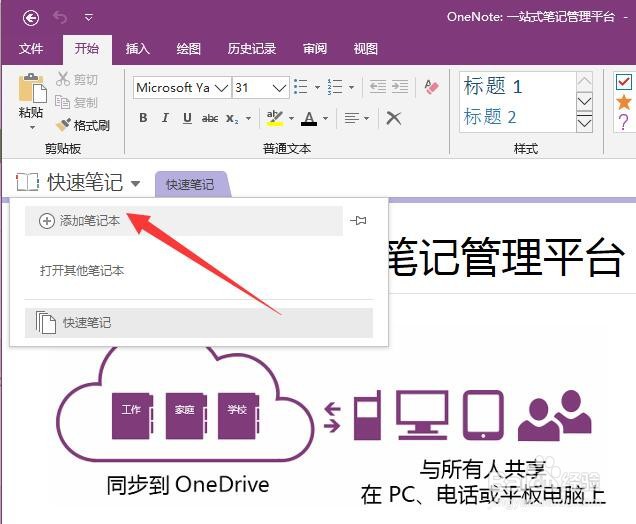Screen dimensions: 636x524
Task: Switch to the 插入 ribbon tab
Action: 138,49
